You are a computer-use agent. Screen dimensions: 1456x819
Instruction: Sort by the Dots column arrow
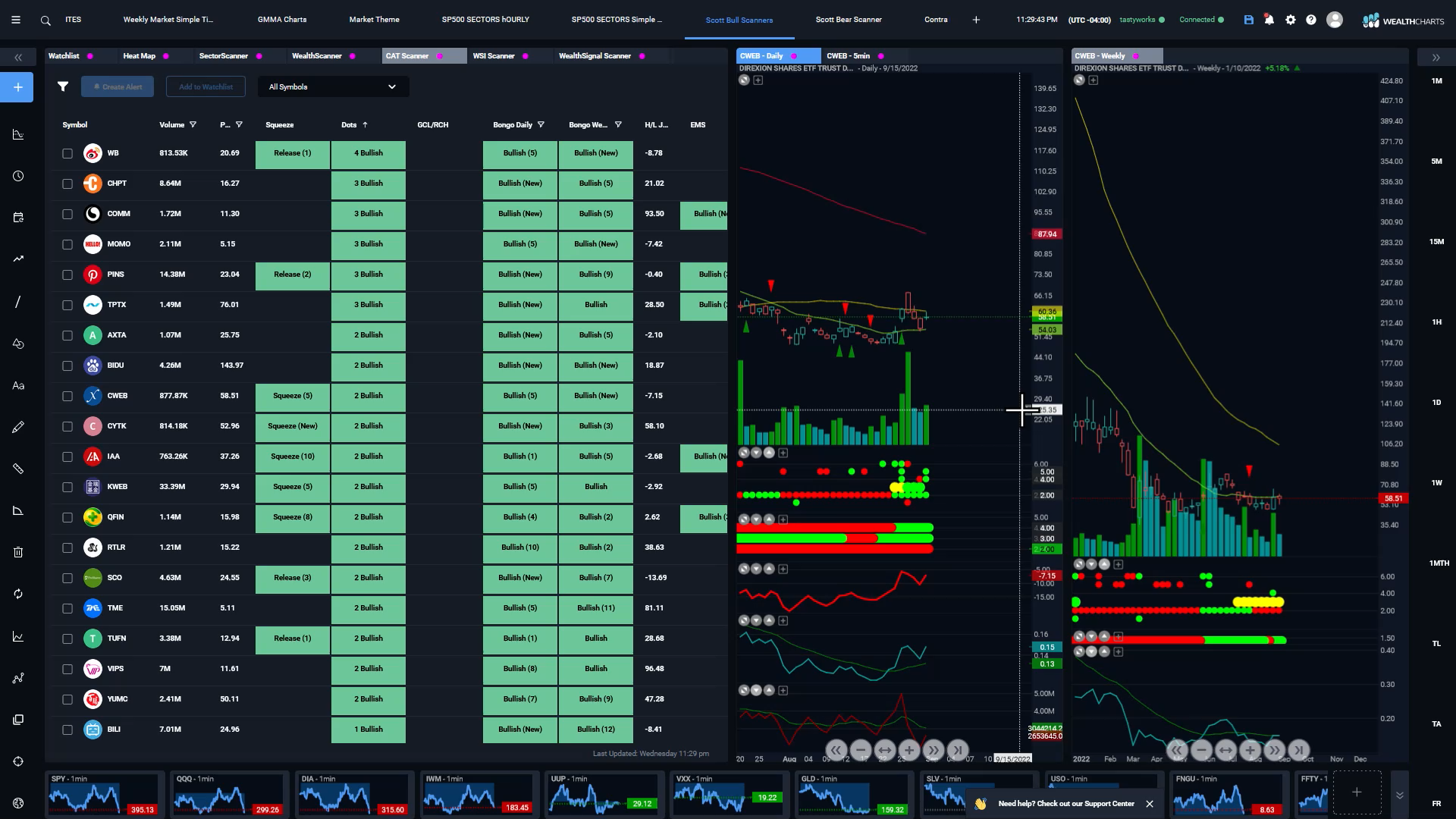365,125
